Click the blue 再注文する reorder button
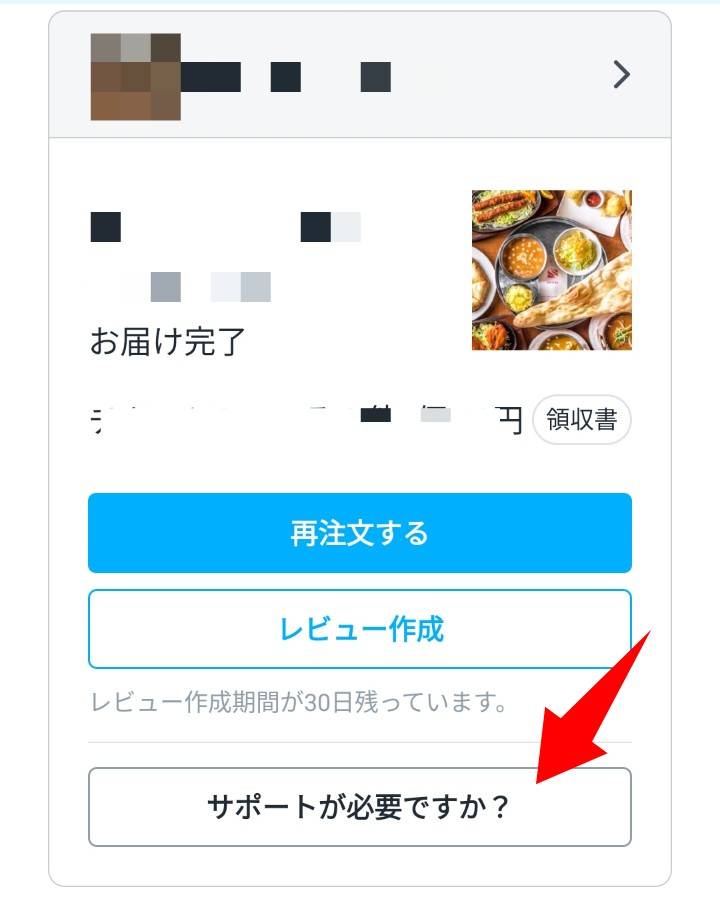The width and height of the screenshot is (720, 911). (360, 533)
